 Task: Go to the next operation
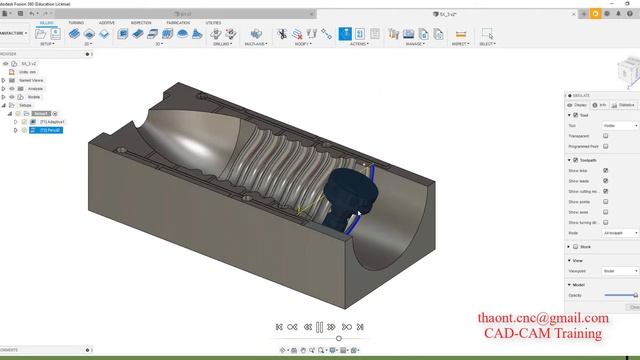[x=347, y=327]
